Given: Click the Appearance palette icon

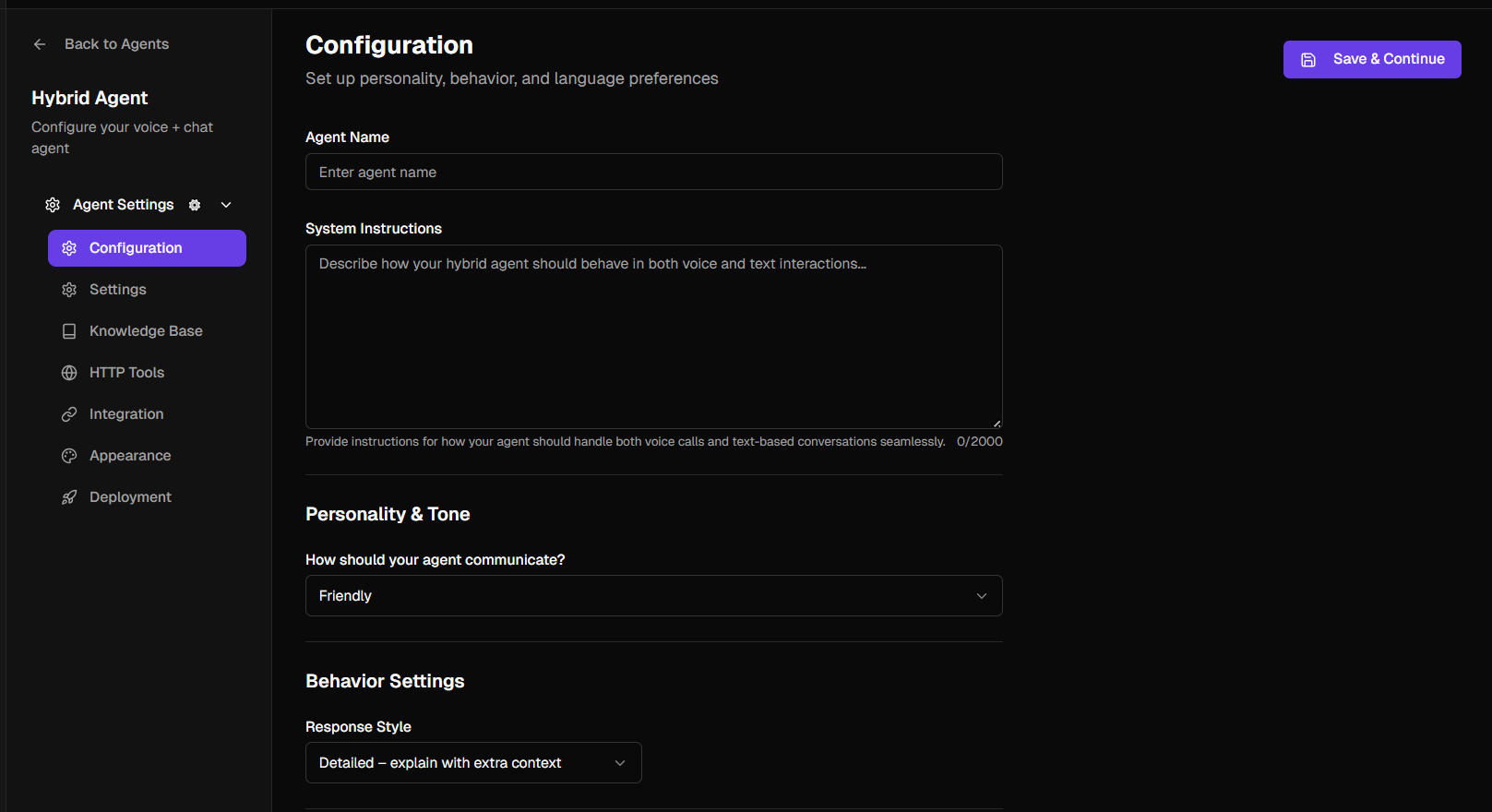Looking at the screenshot, I should coord(69,456).
